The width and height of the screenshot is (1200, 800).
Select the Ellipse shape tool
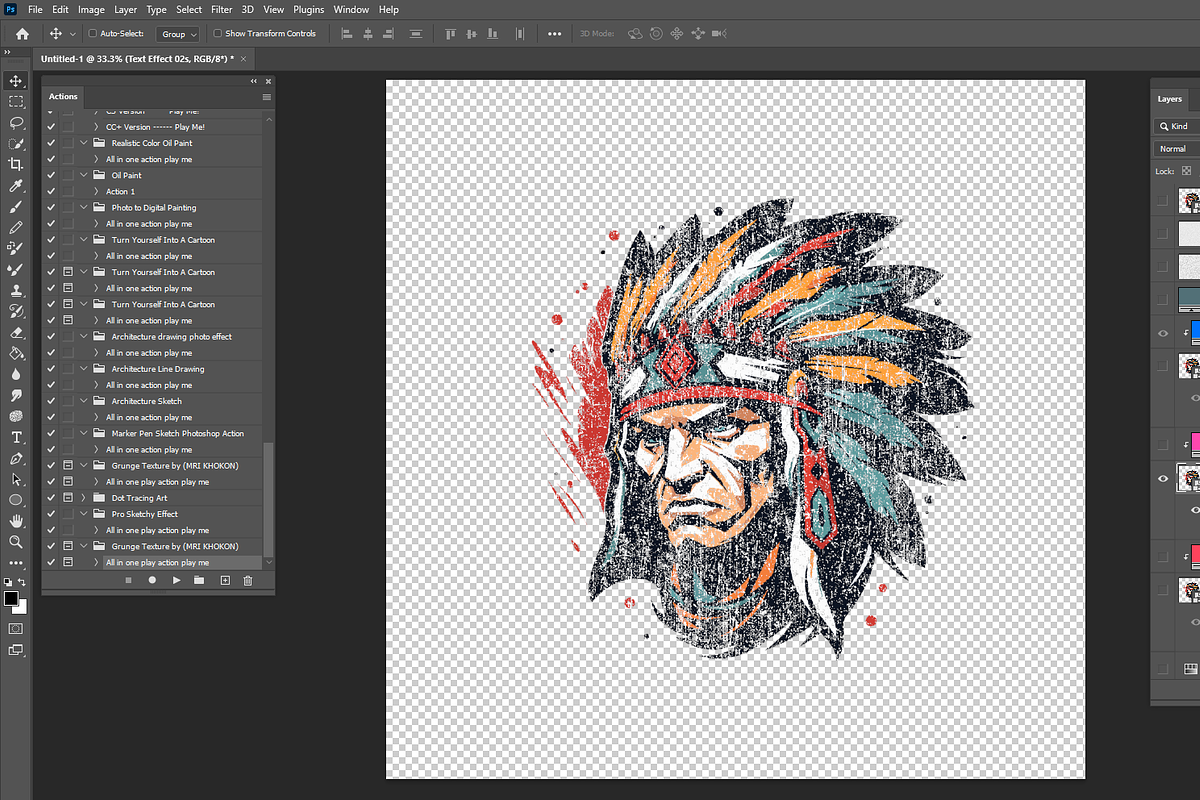[16, 500]
